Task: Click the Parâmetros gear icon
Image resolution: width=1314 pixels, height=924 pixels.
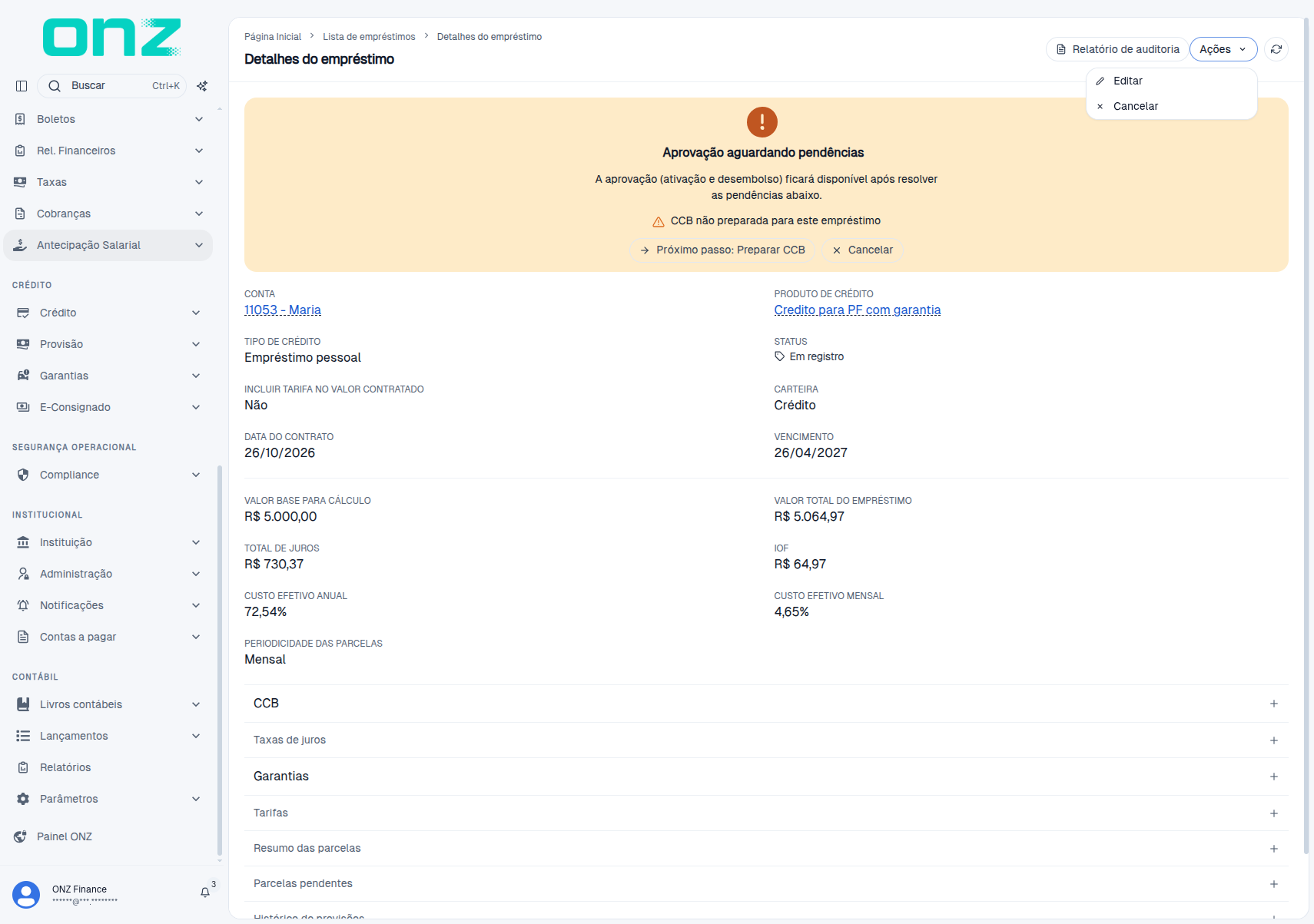Action: pos(23,799)
